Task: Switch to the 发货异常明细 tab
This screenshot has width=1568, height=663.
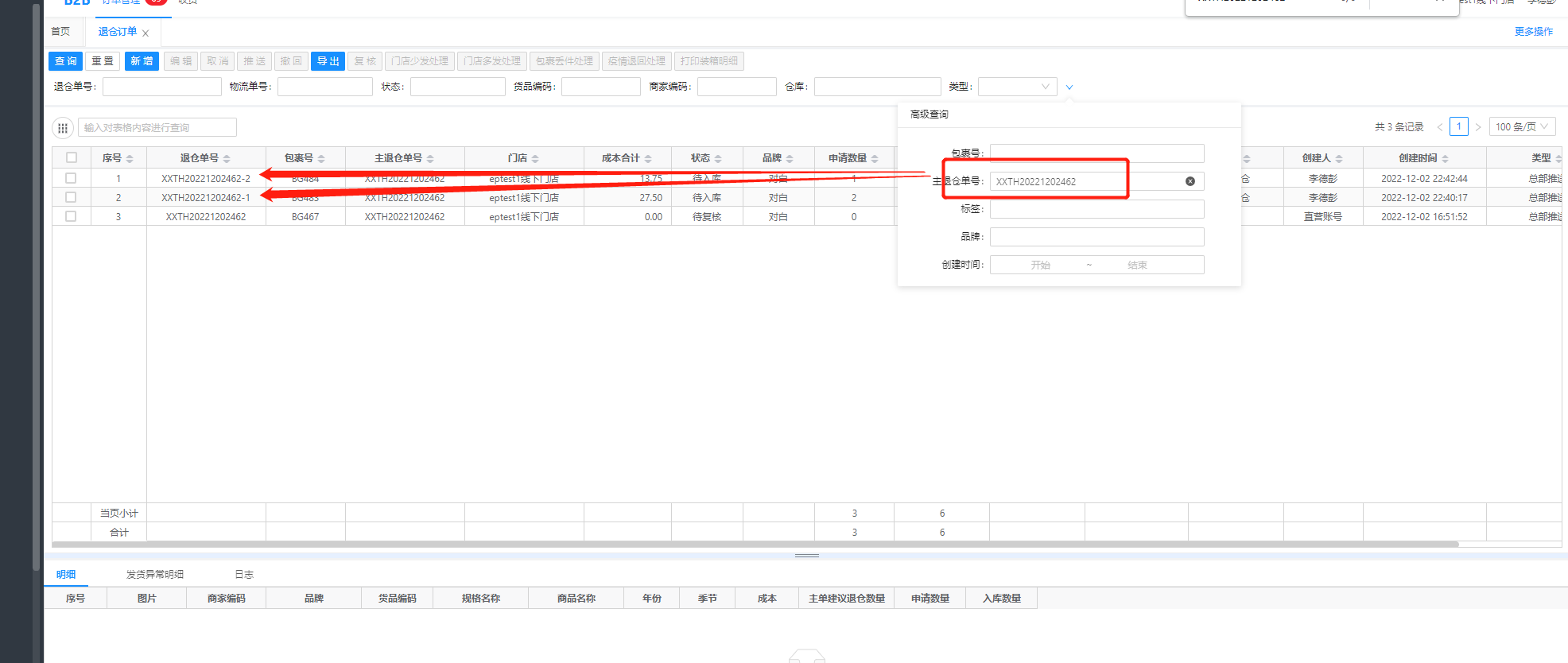Action: [154, 574]
